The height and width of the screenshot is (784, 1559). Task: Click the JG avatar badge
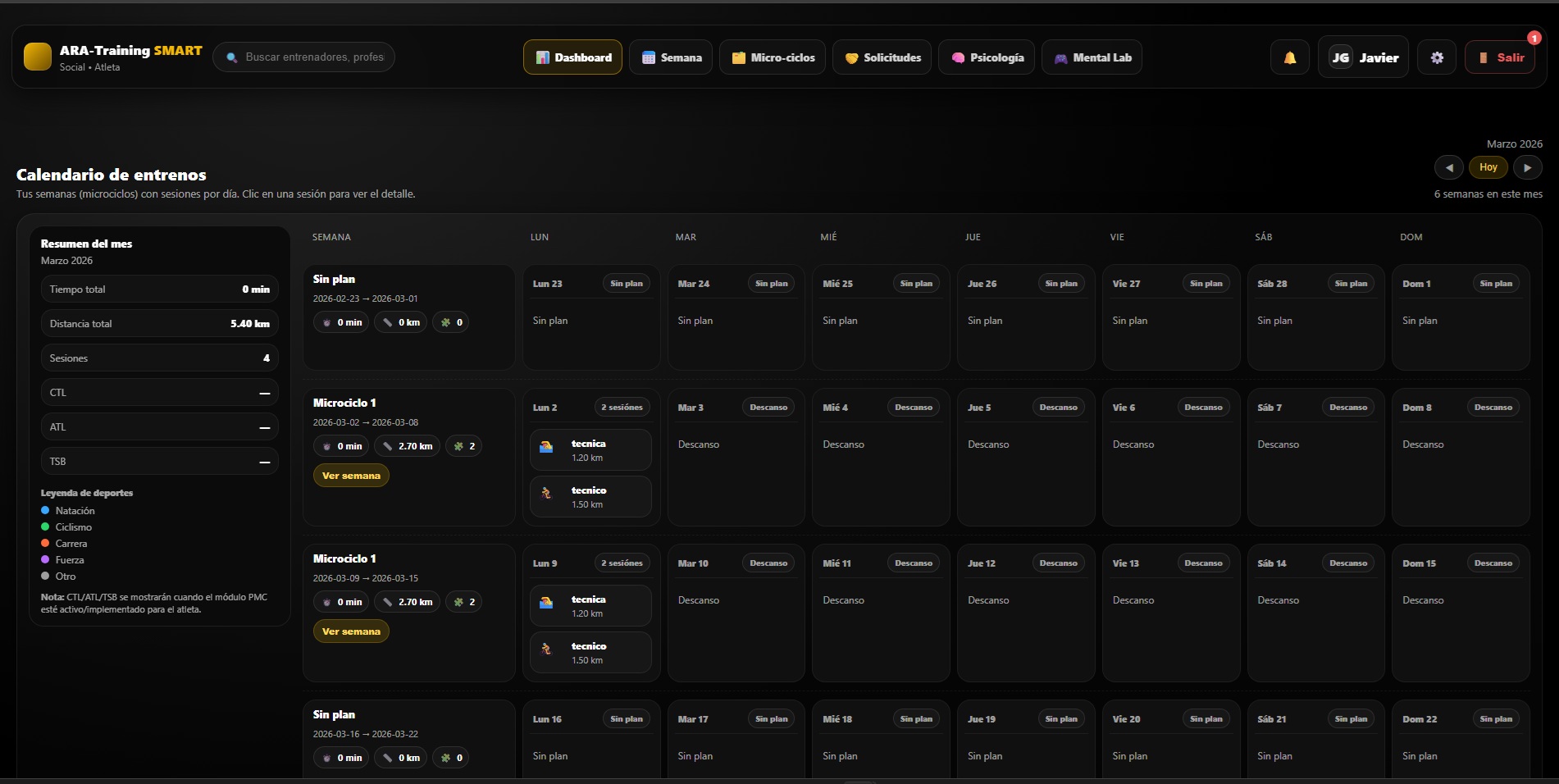click(x=1340, y=57)
